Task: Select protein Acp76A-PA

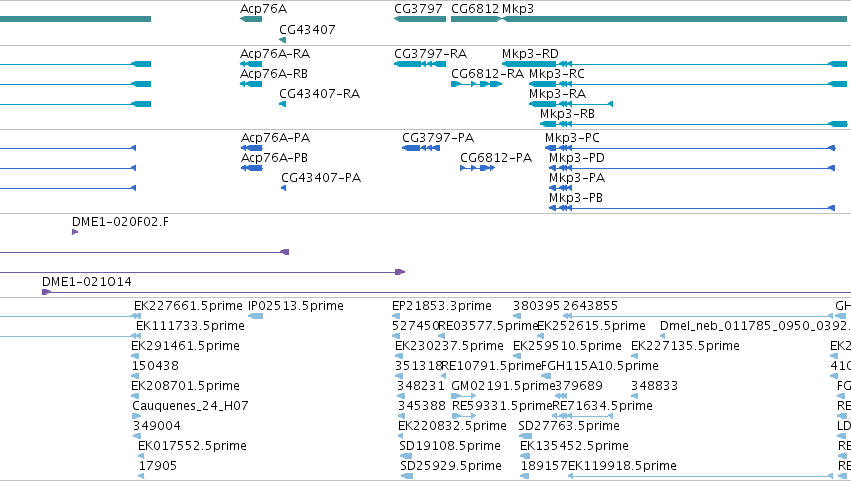Action: coord(252,148)
